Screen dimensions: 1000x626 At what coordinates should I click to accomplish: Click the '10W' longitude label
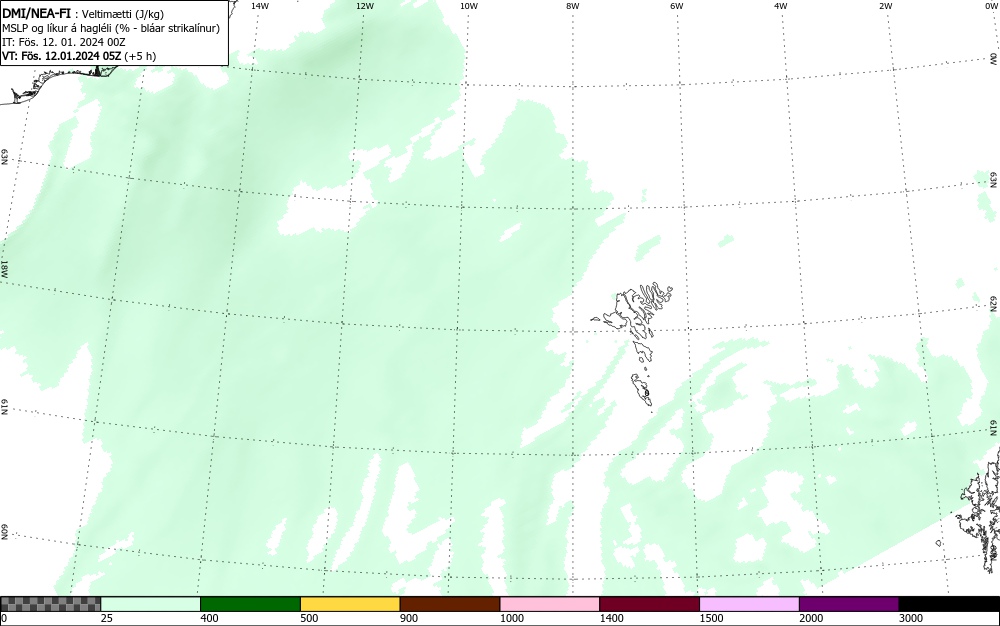pos(469,6)
